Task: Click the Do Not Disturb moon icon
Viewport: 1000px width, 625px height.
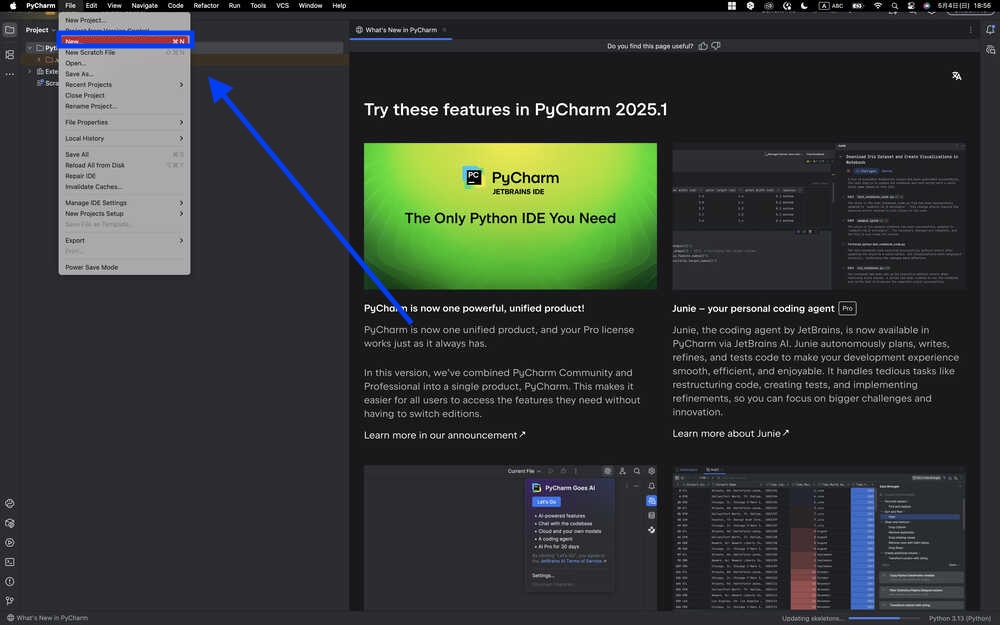Action: [x=804, y=6]
